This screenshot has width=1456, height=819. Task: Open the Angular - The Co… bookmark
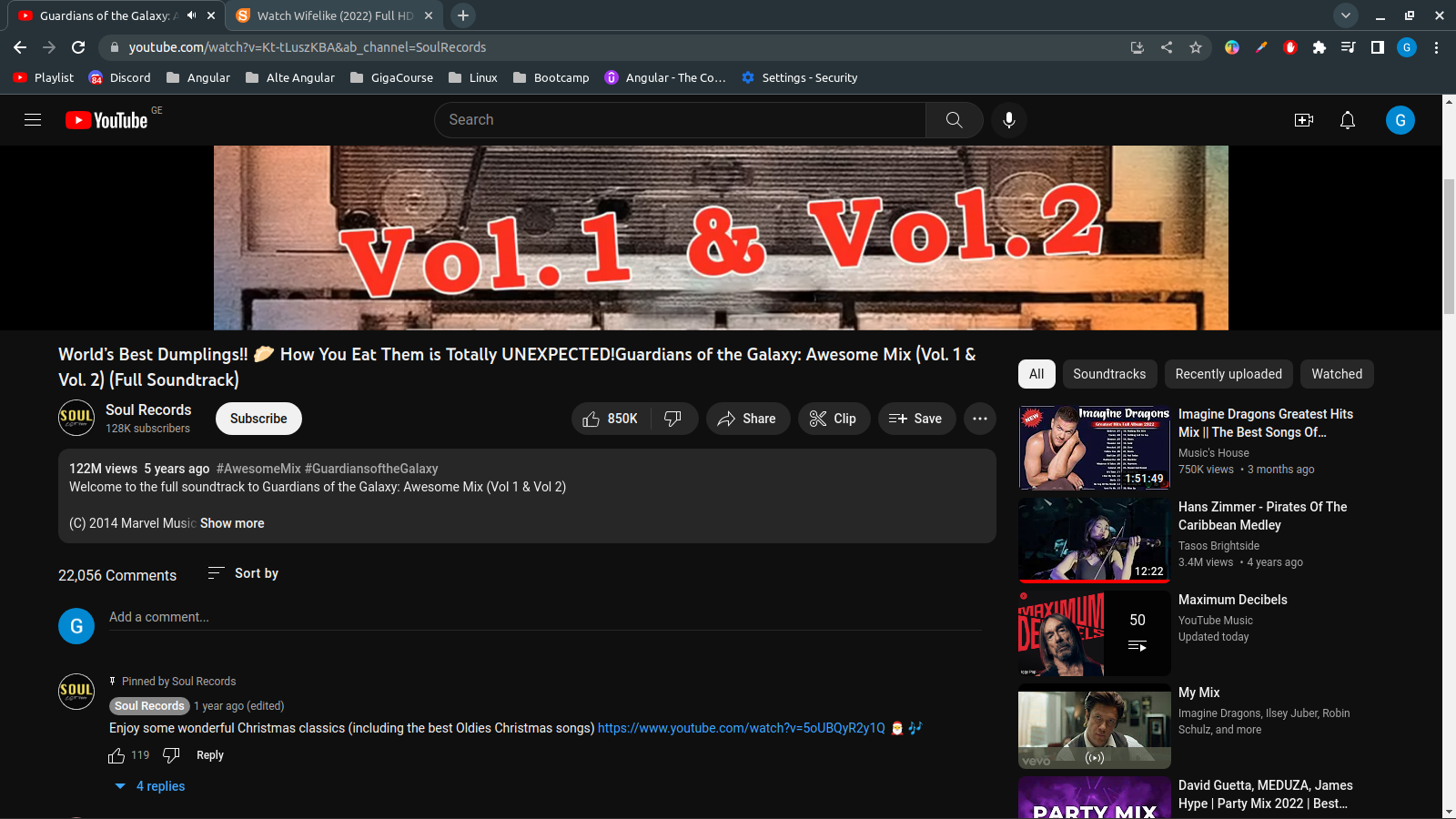tap(665, 78)
